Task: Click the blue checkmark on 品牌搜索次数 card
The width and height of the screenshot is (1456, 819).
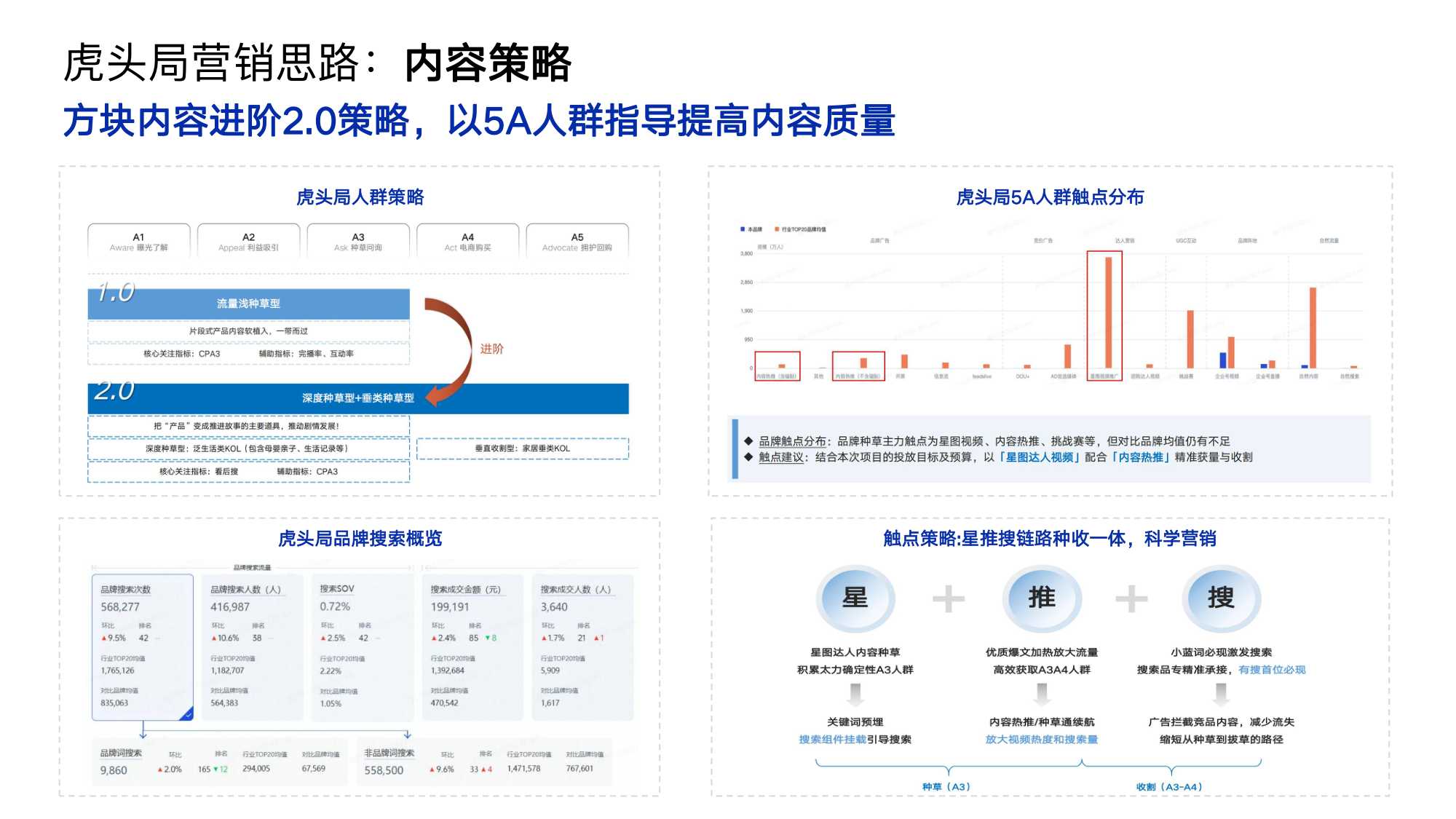Action: pos(187,714)
